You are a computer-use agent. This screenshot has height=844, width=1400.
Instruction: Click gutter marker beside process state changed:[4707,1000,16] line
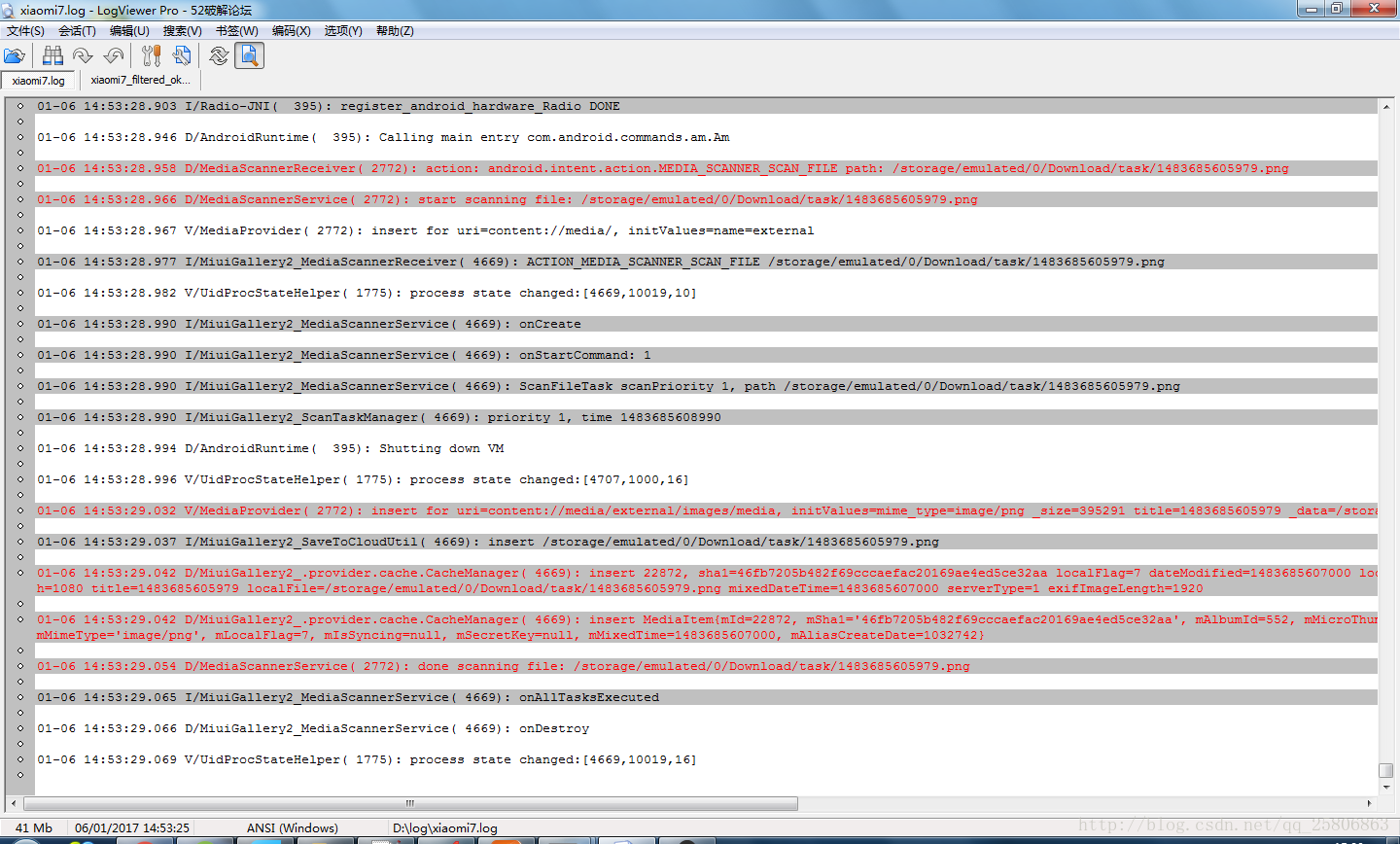pos(19,479)
